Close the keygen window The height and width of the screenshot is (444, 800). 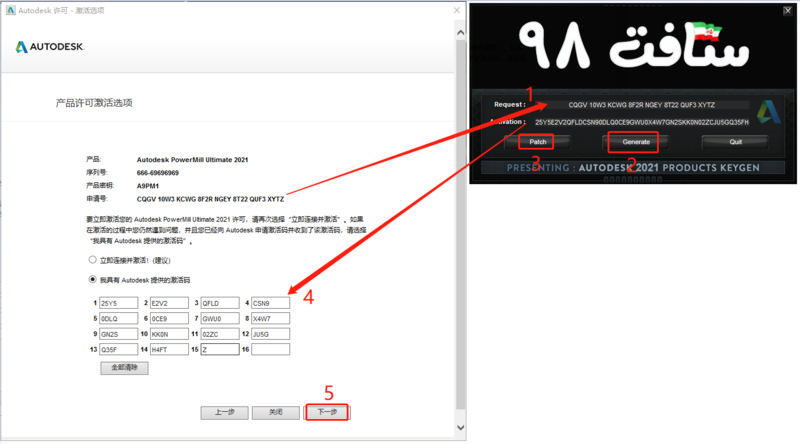[787, 10]
